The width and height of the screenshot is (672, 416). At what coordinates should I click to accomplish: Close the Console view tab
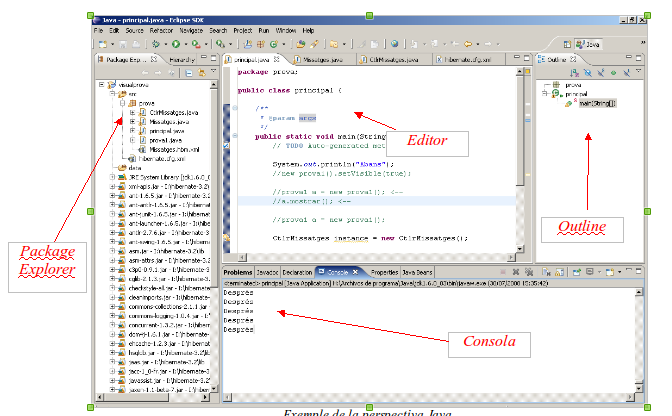click(355, 272)
